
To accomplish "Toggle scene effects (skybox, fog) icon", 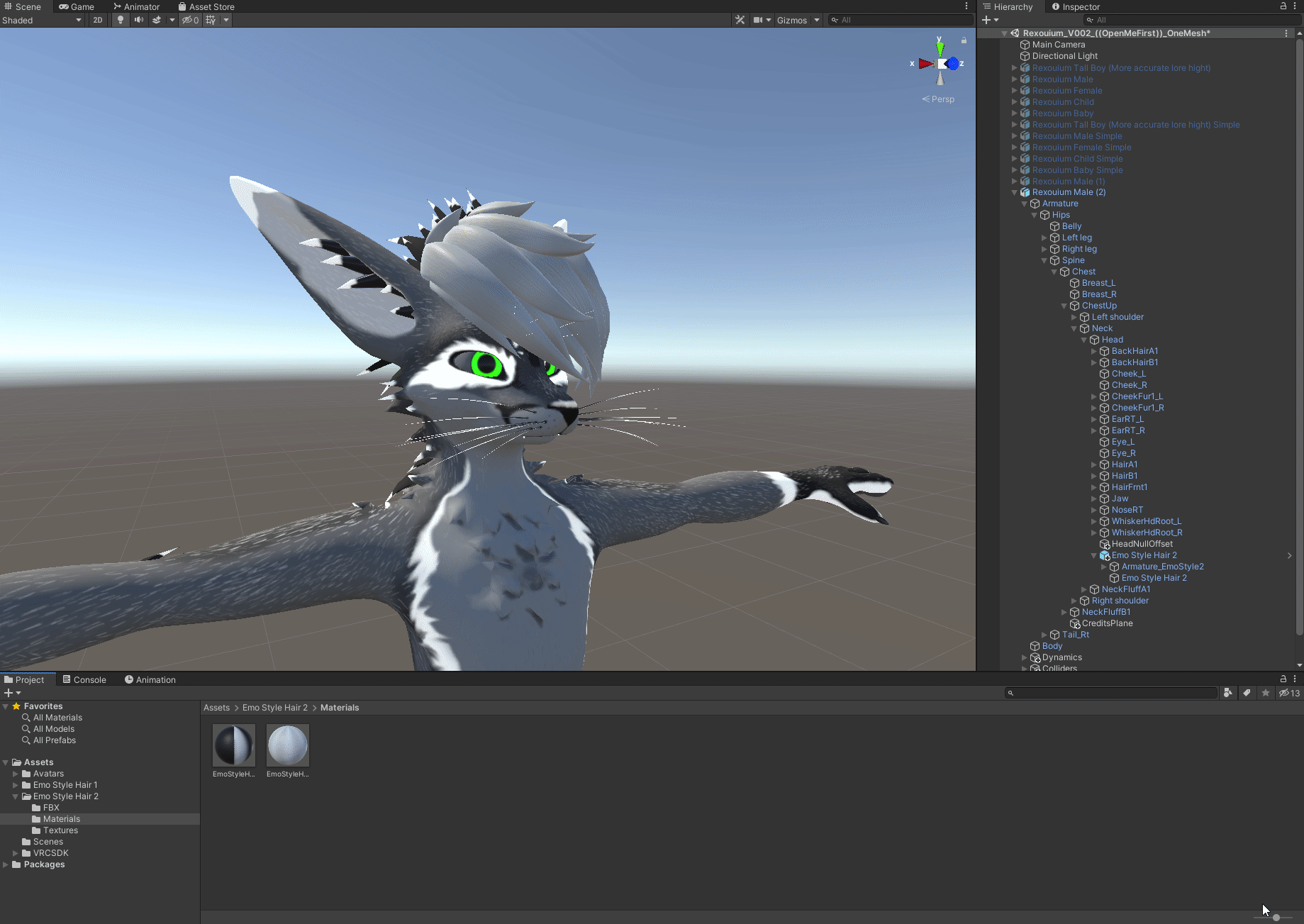I will pos(157,20).
